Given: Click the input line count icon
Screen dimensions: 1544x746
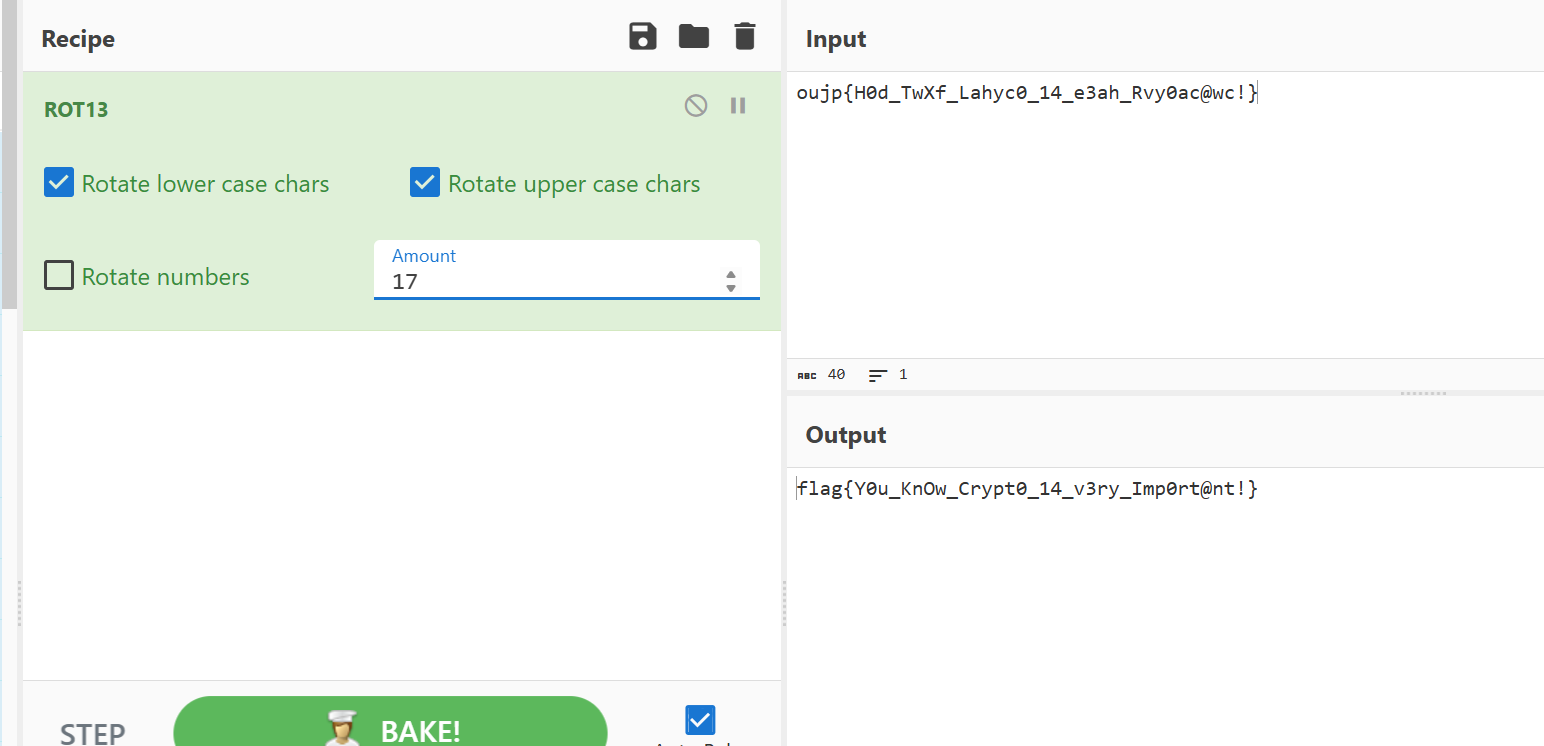Looking at the screenshot, I should 877,375.
